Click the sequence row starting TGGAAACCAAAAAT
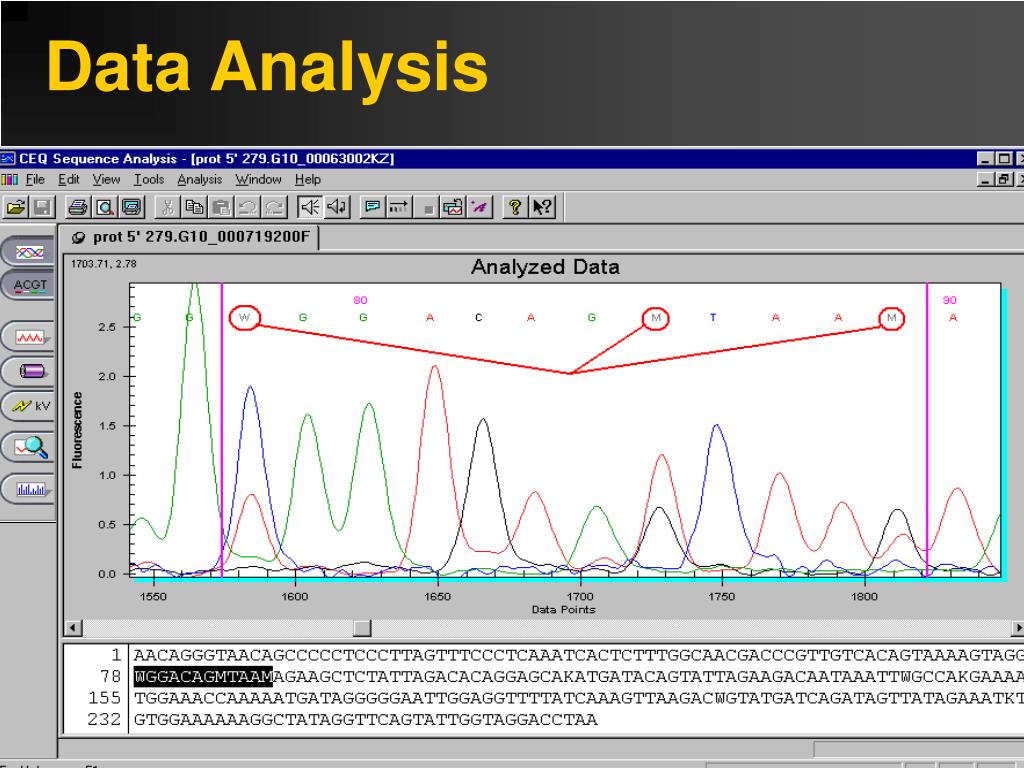Viewport: 1024px width, 768px height. [x=577, y=698]
